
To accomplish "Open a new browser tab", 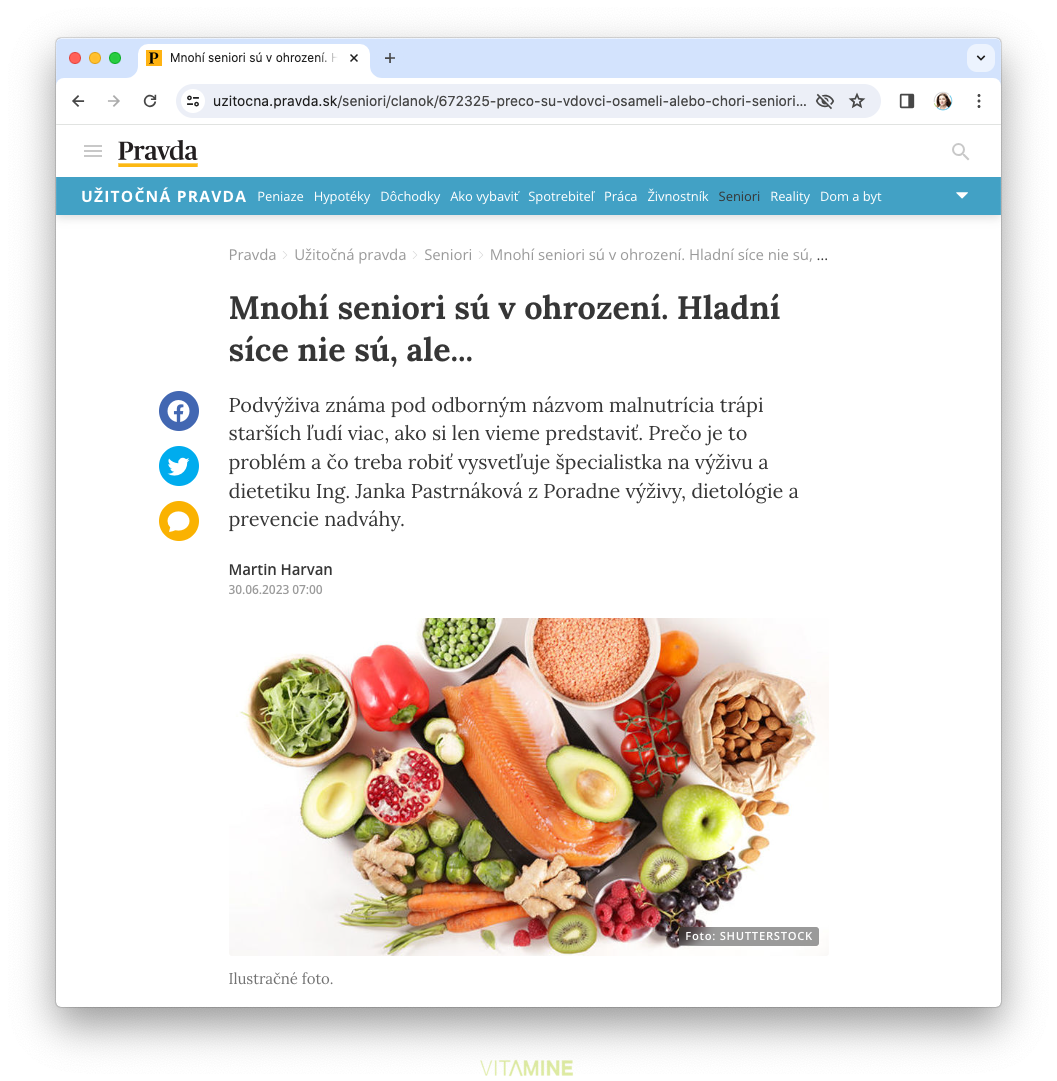I will [x=390, y=58].
